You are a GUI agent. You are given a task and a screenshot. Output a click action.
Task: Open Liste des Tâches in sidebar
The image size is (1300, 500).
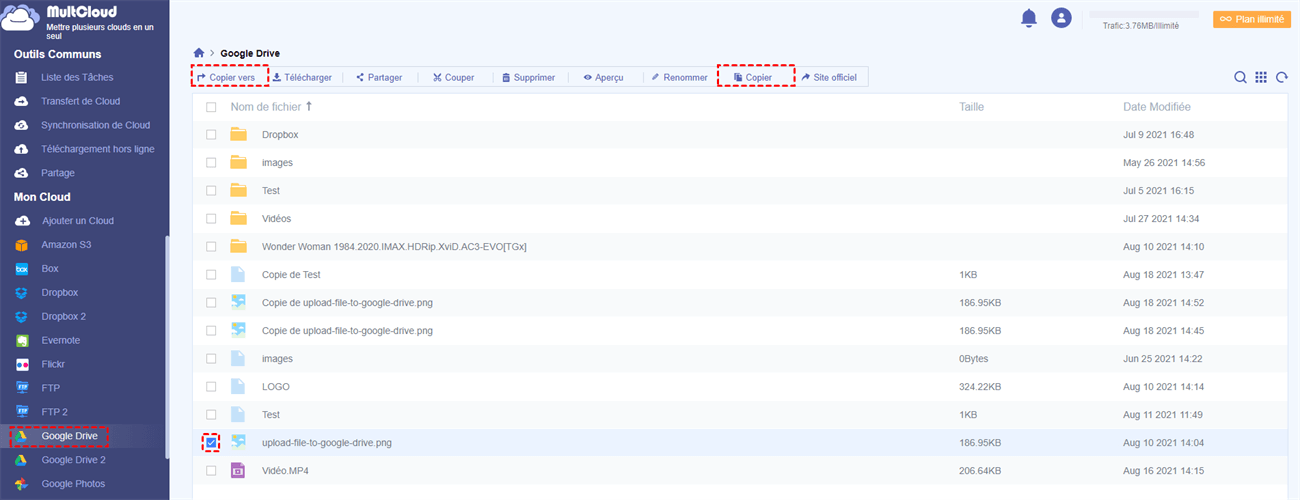77,77
